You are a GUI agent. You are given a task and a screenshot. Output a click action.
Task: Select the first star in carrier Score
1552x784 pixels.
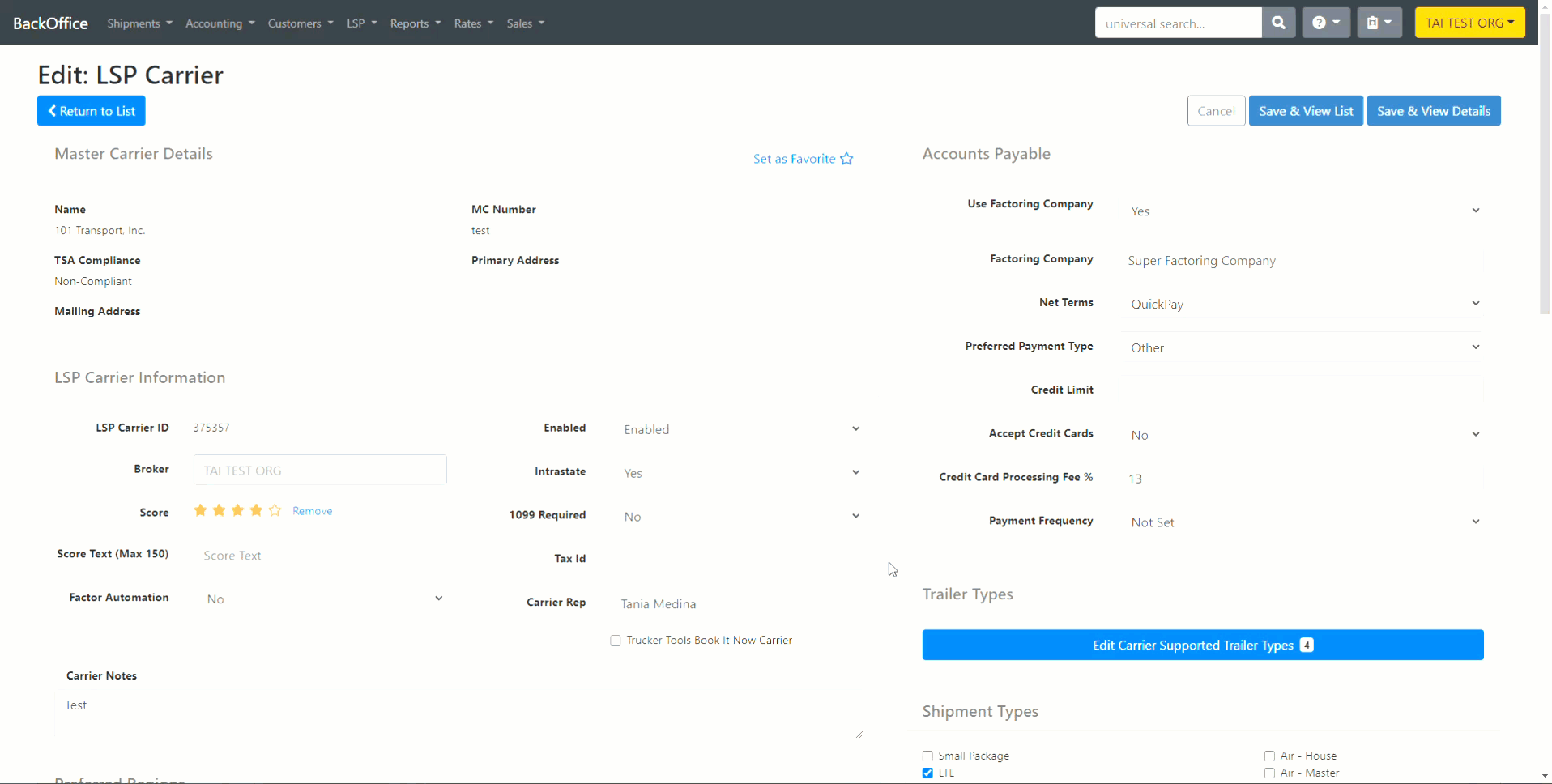(199, 510)
